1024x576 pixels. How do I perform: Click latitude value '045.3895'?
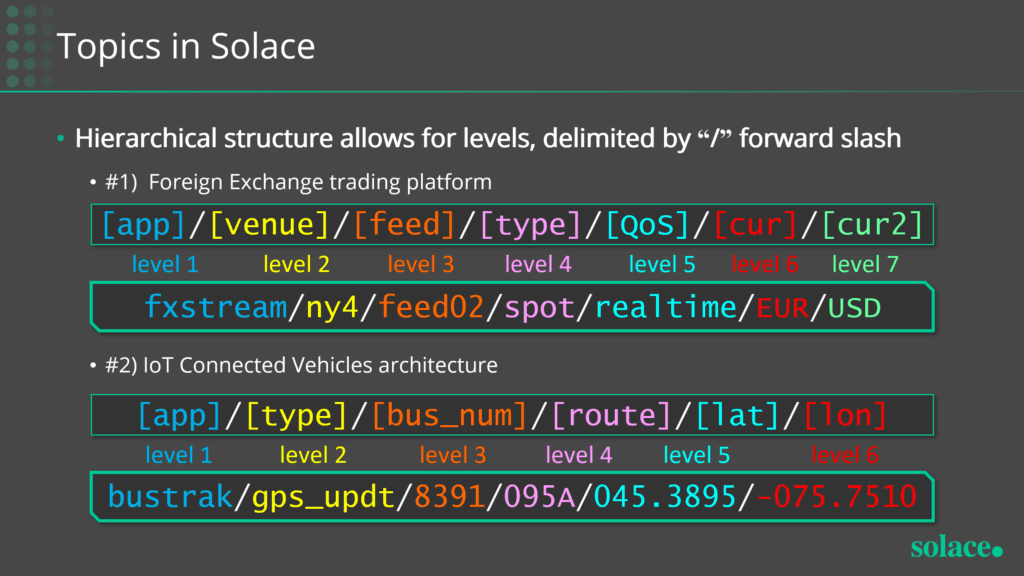click(665, 497)
